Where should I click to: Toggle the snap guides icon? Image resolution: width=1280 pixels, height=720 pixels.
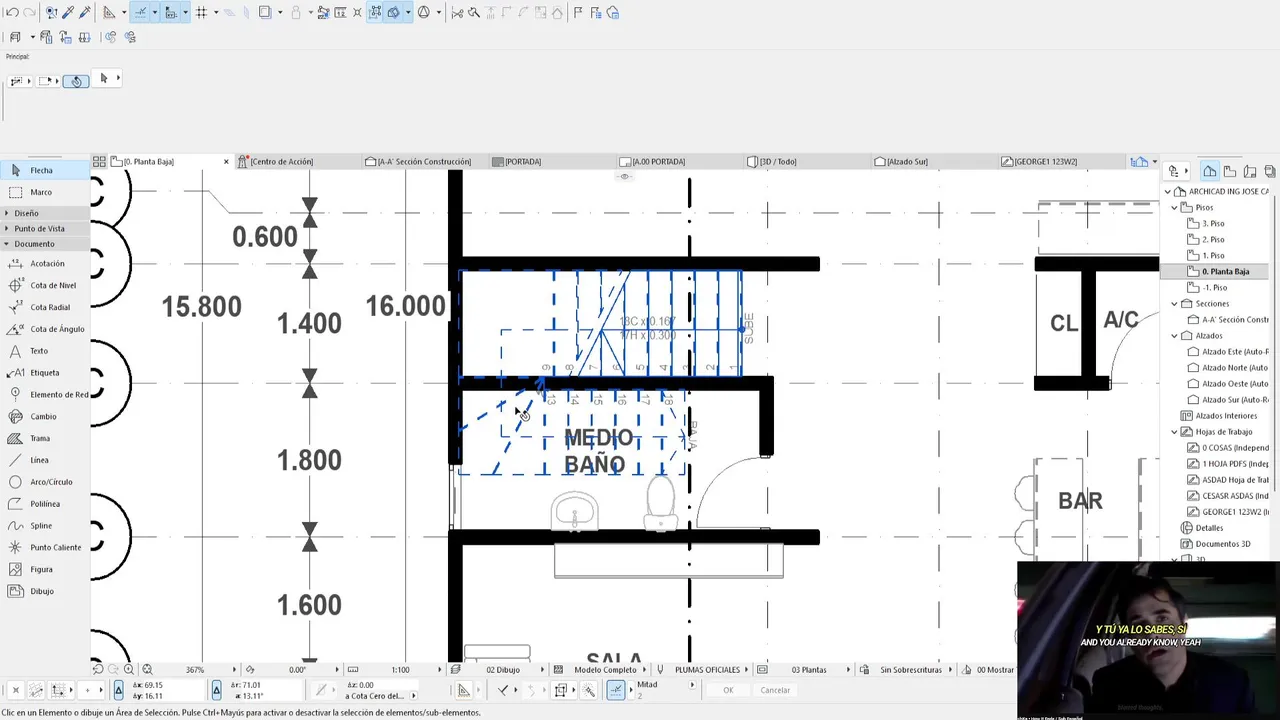tap(140, 13)
